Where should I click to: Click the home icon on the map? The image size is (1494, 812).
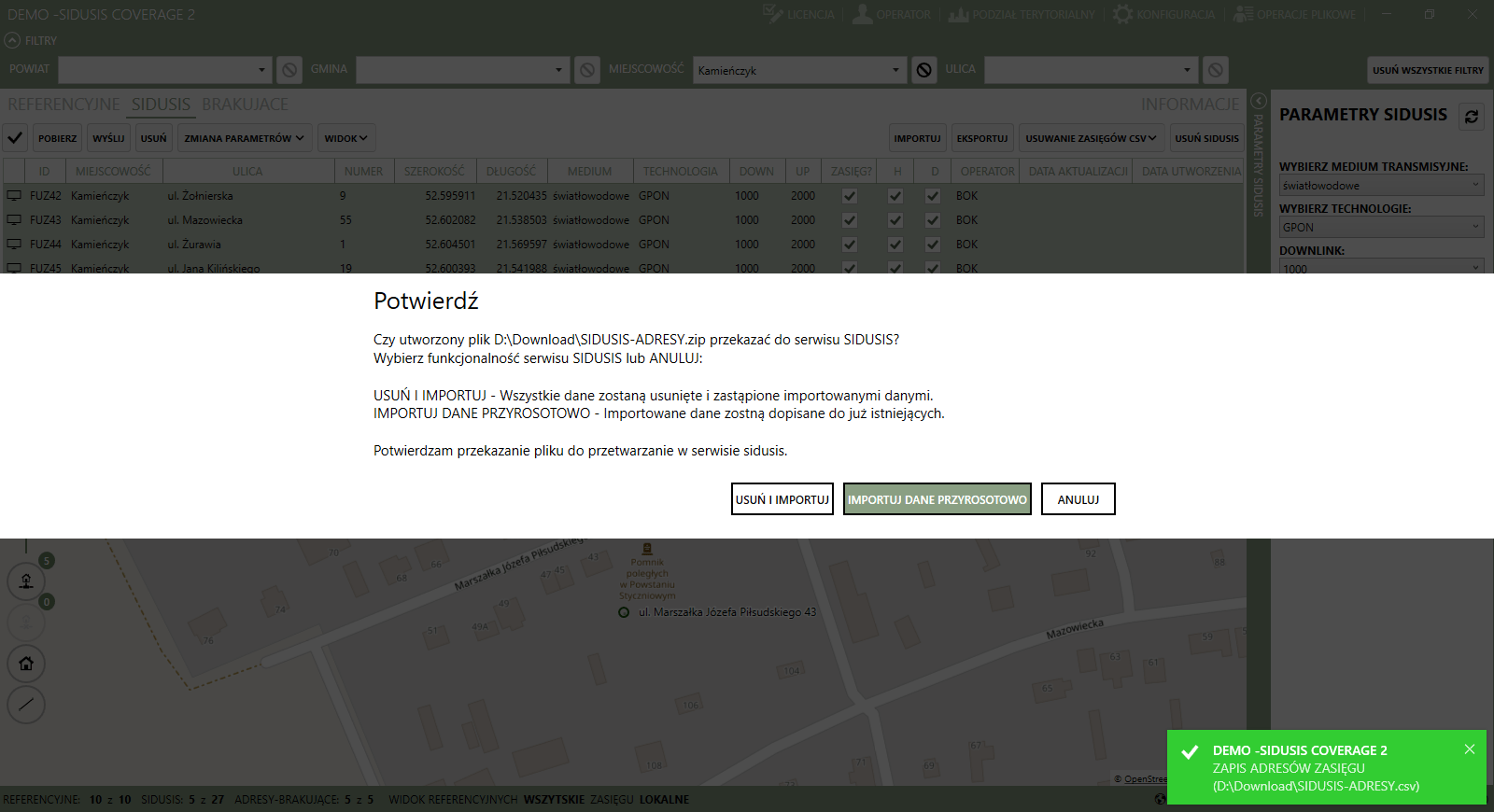pos(26,664)
